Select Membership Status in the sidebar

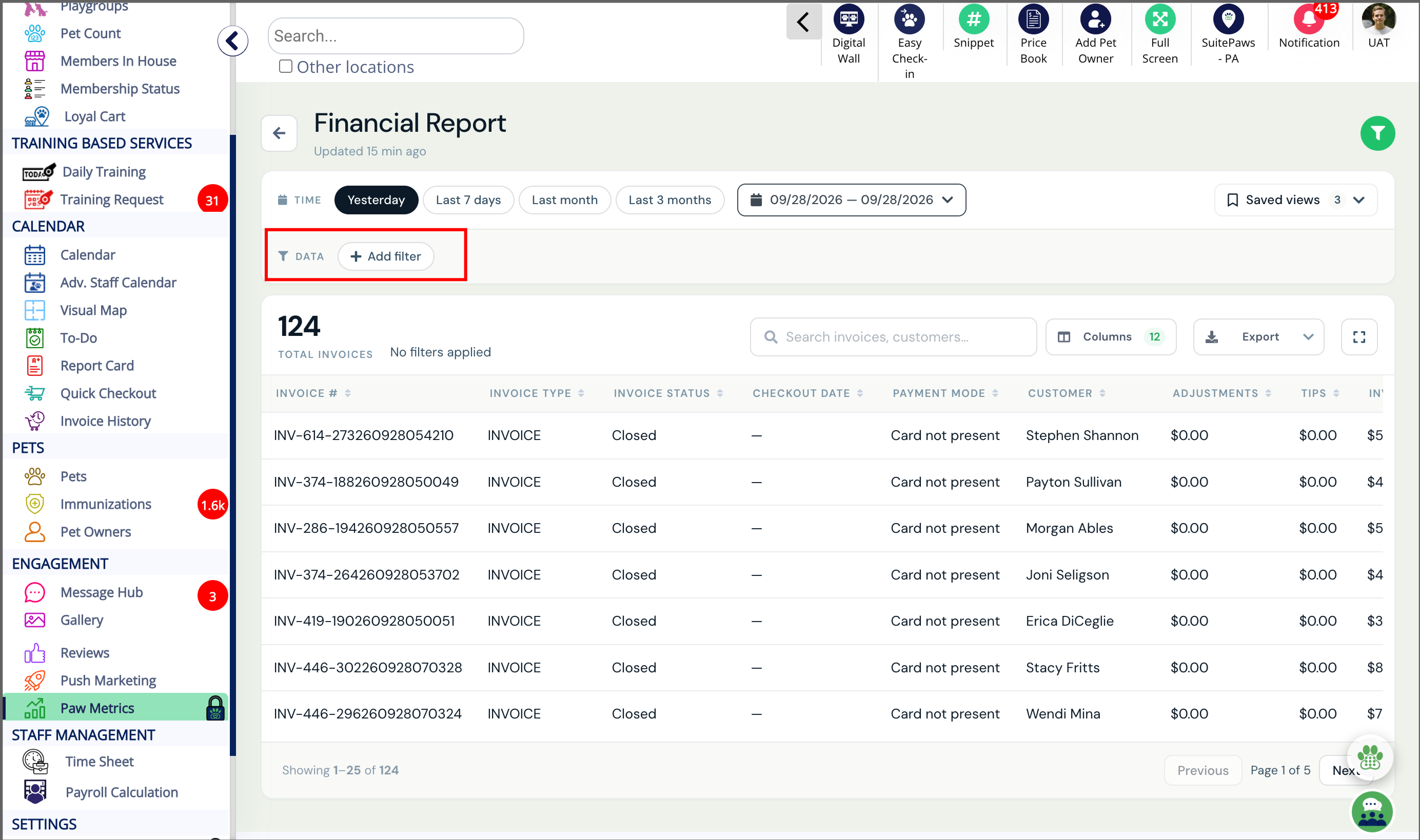tap(120, 89)
